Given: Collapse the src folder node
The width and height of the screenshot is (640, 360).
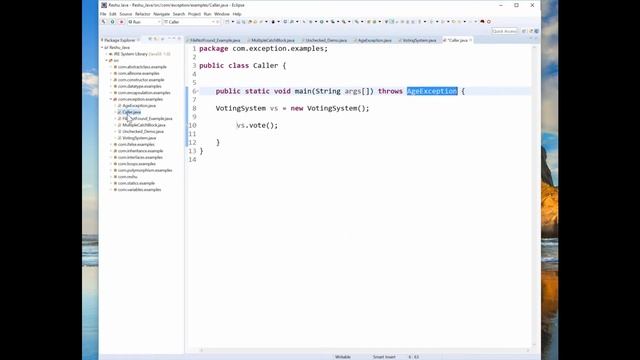Looking at the screenshot, I should tap(107, 60).
